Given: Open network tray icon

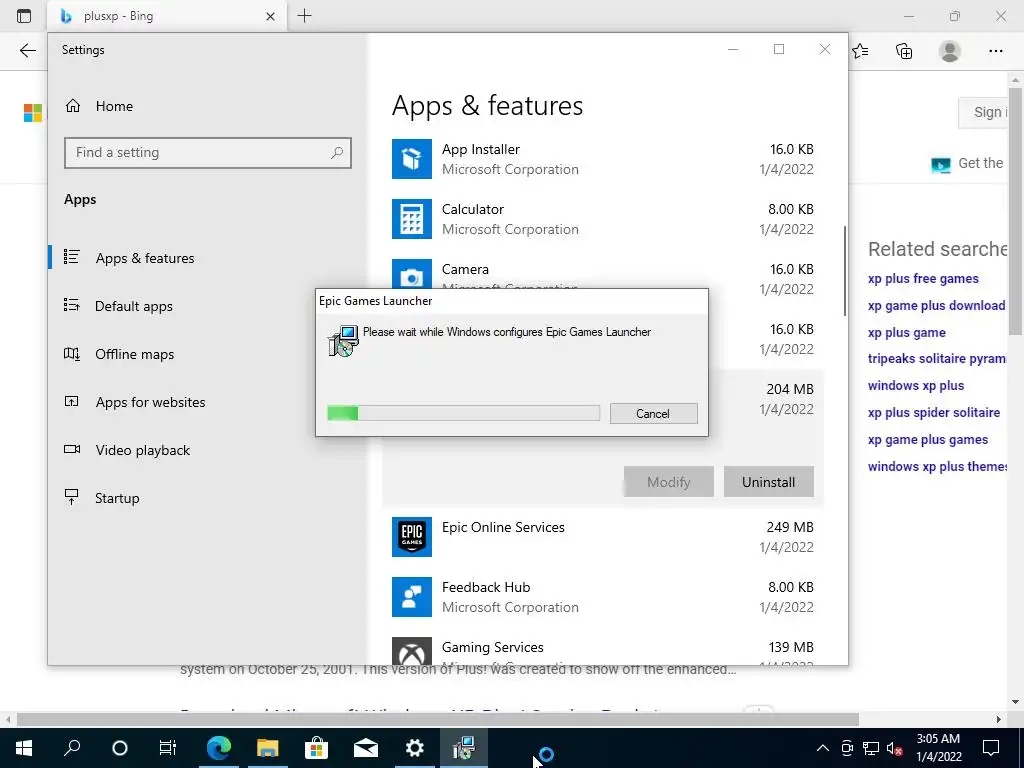Looking at the screenshot, I should coord(871,748).
